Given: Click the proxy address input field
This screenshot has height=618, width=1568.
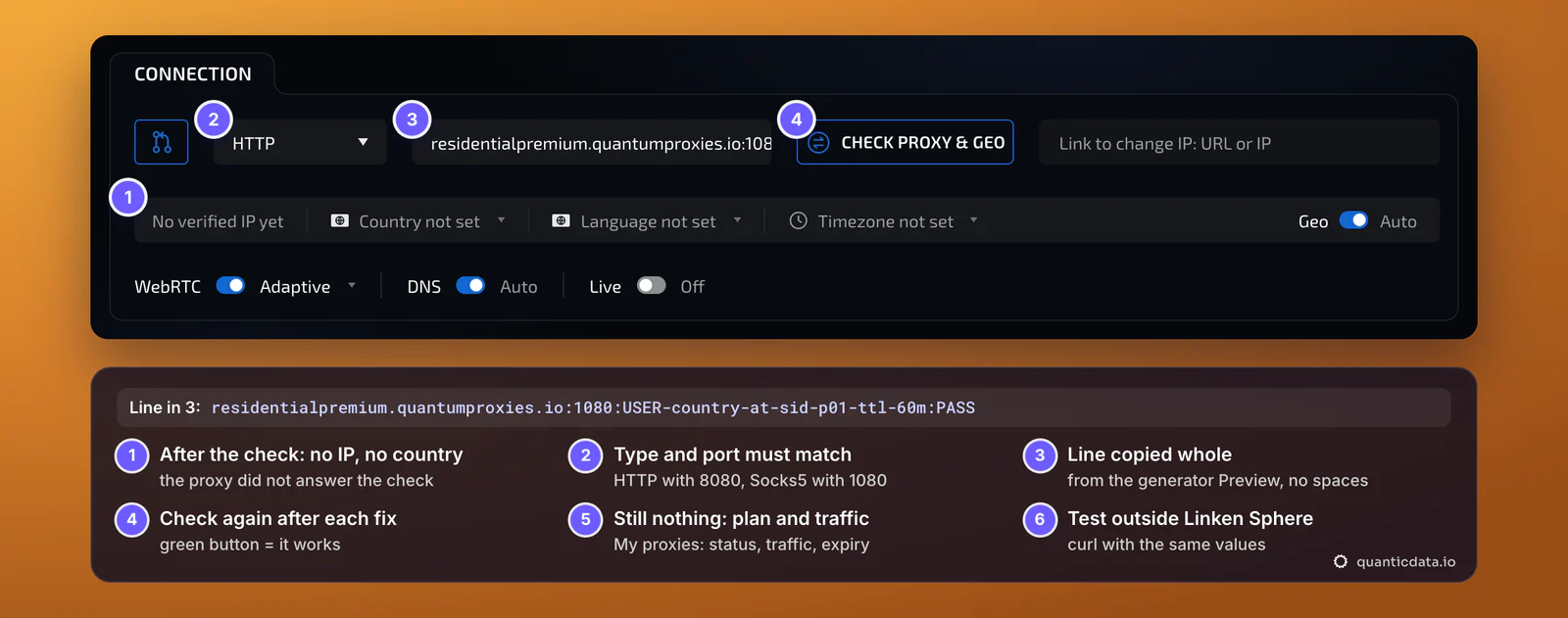Looking at the screenshot, I should tap(592, 143).
